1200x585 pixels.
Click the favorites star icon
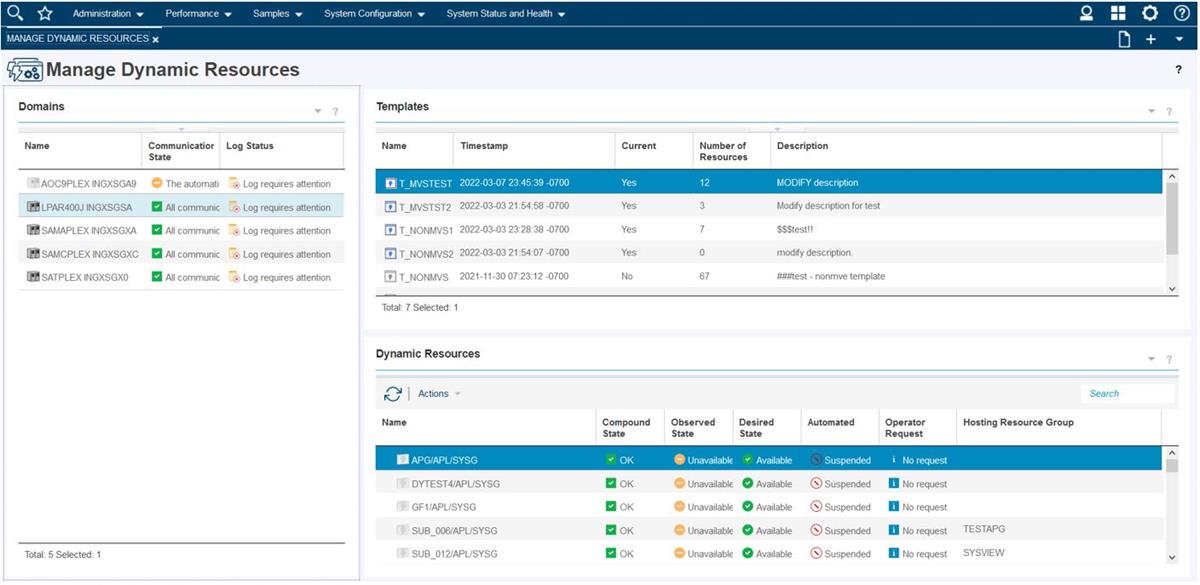(x=44, y=14)
